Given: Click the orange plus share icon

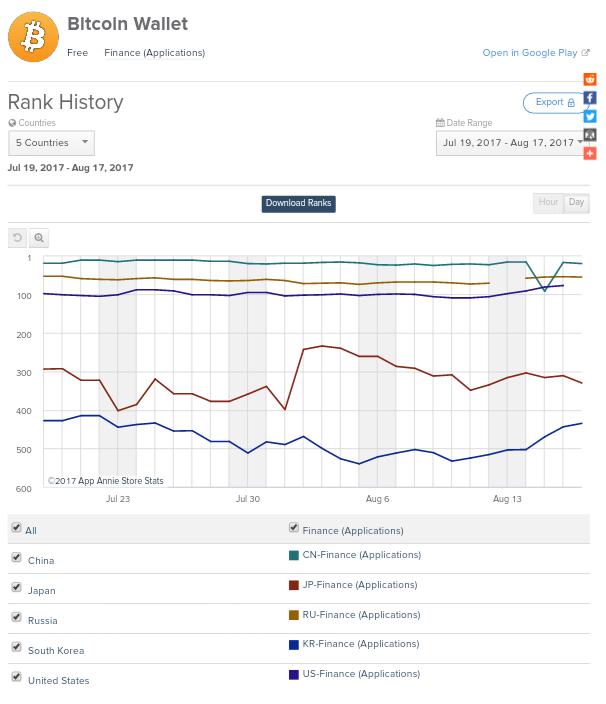Looking at the screenshot, I should [590, 153].
